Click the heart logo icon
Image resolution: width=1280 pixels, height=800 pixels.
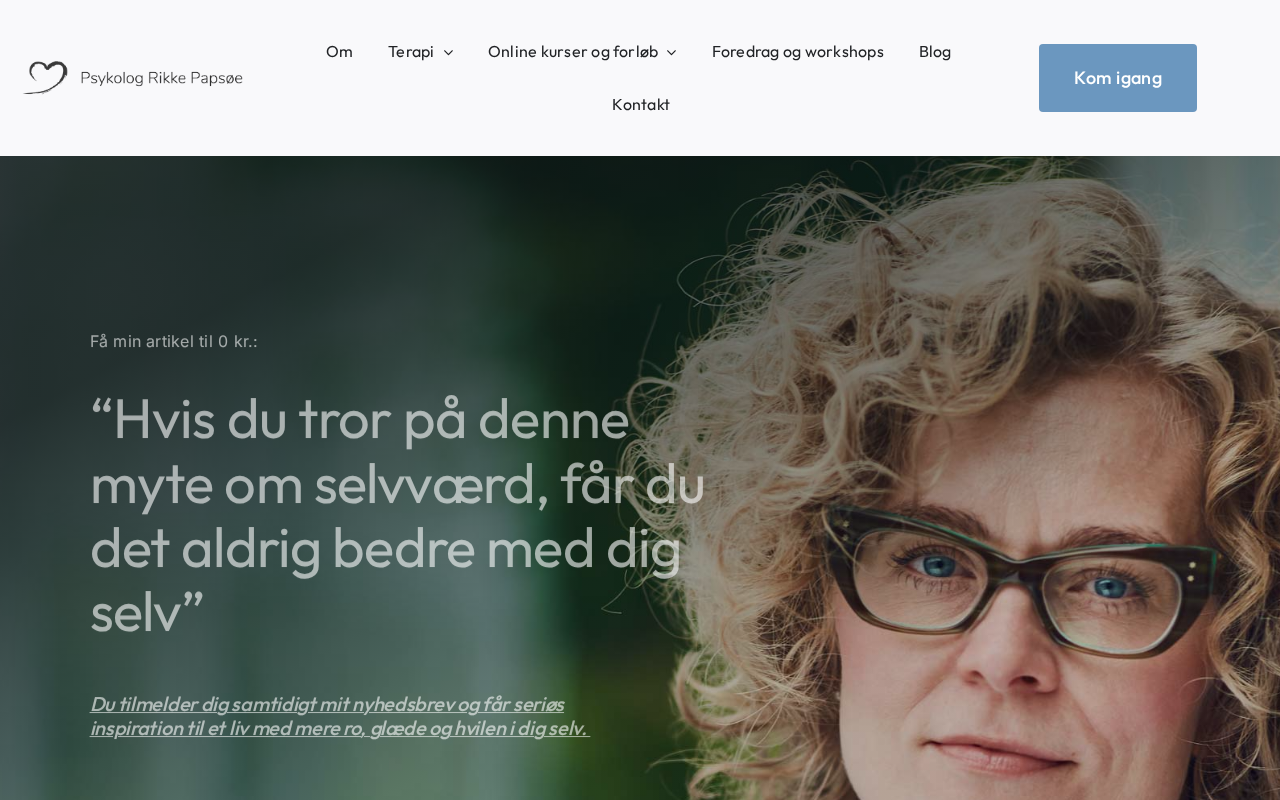tap(46, 77)
